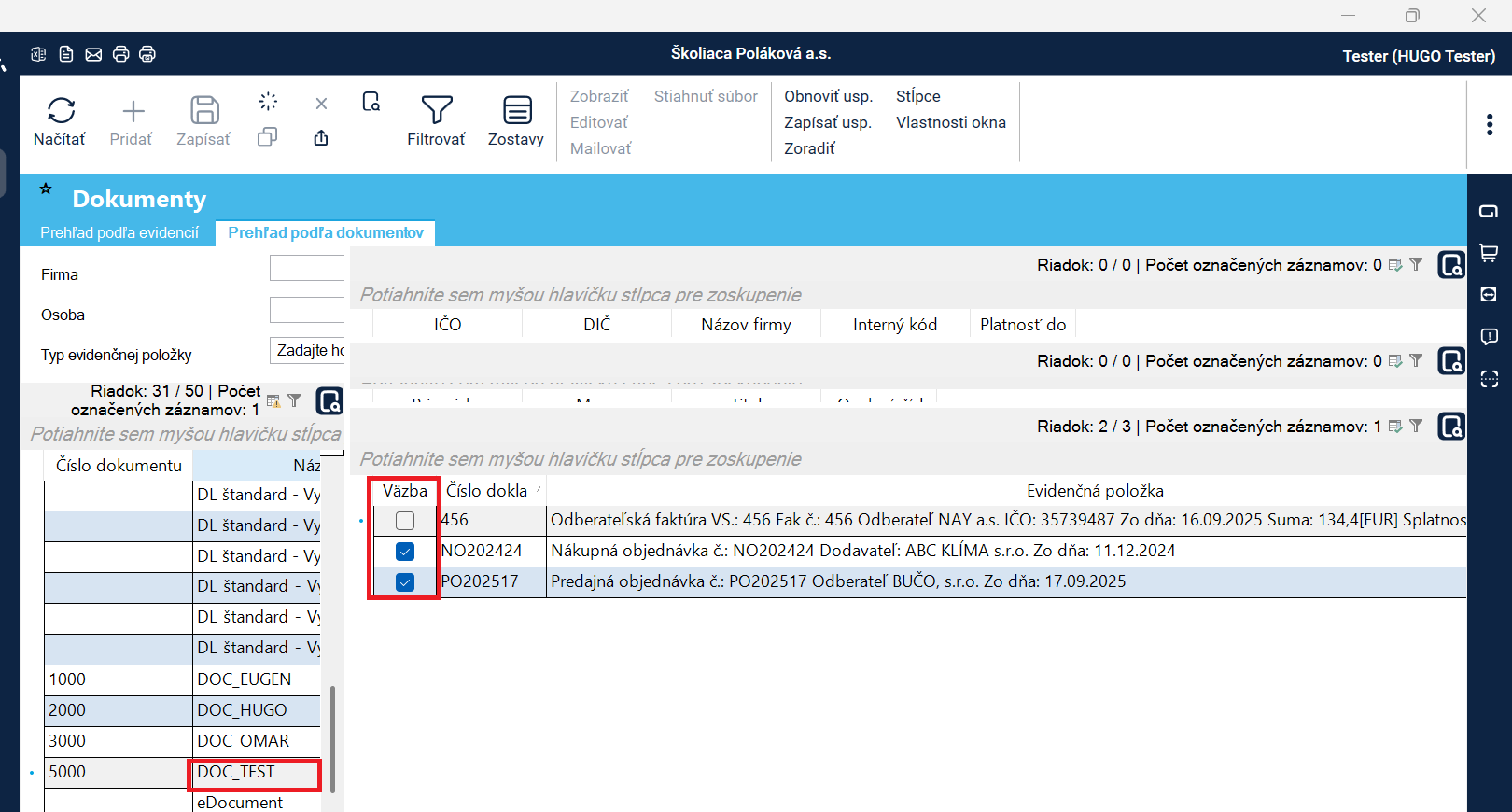Open the shopping cart sidebar icon

(x=1489, y=253)
